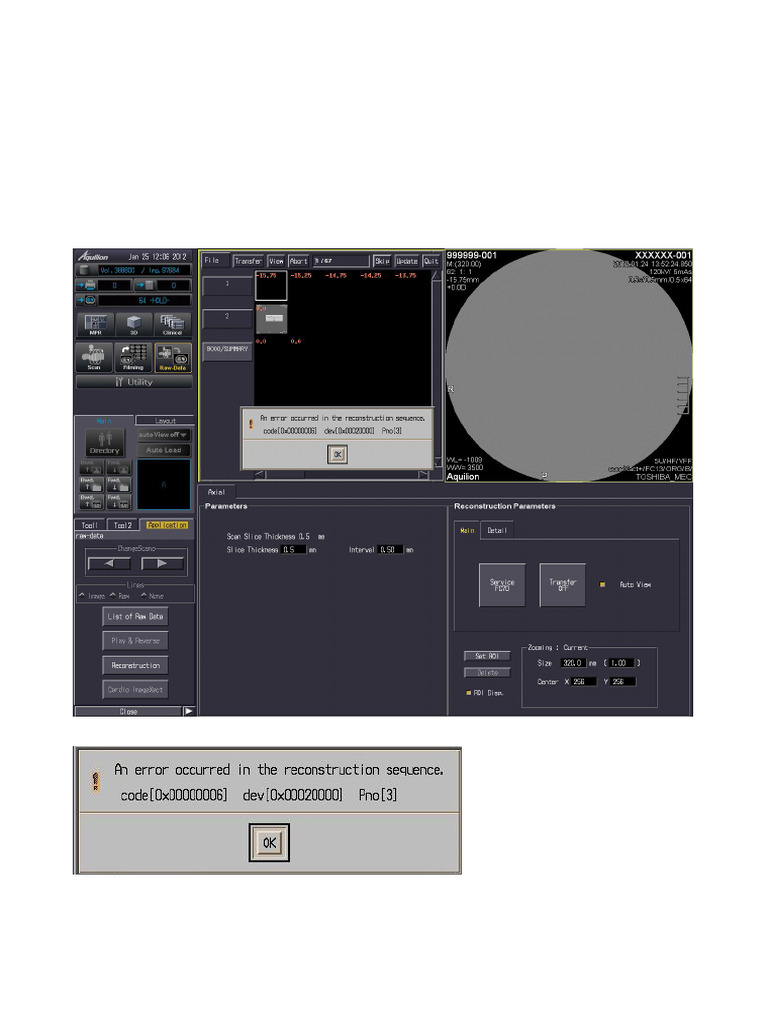Select the Axial tab
Screen dimensions: 768x1024
[216, 492]
